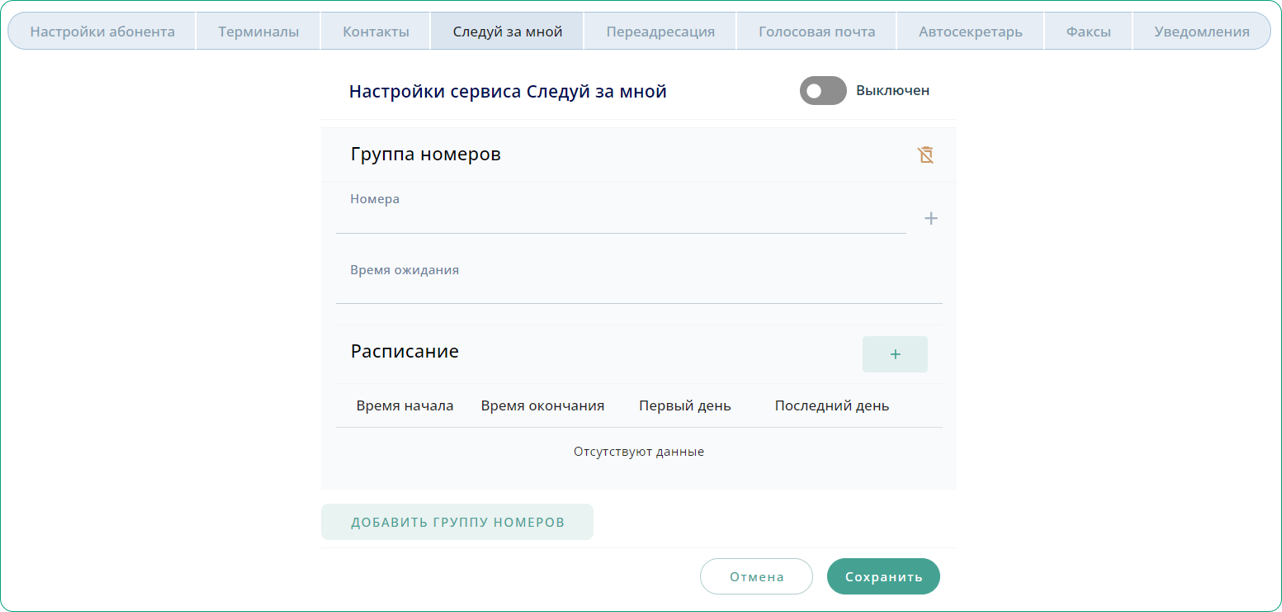Toggle the Следуй за мной service switch

pyautogui.click(x=823, y=91)
